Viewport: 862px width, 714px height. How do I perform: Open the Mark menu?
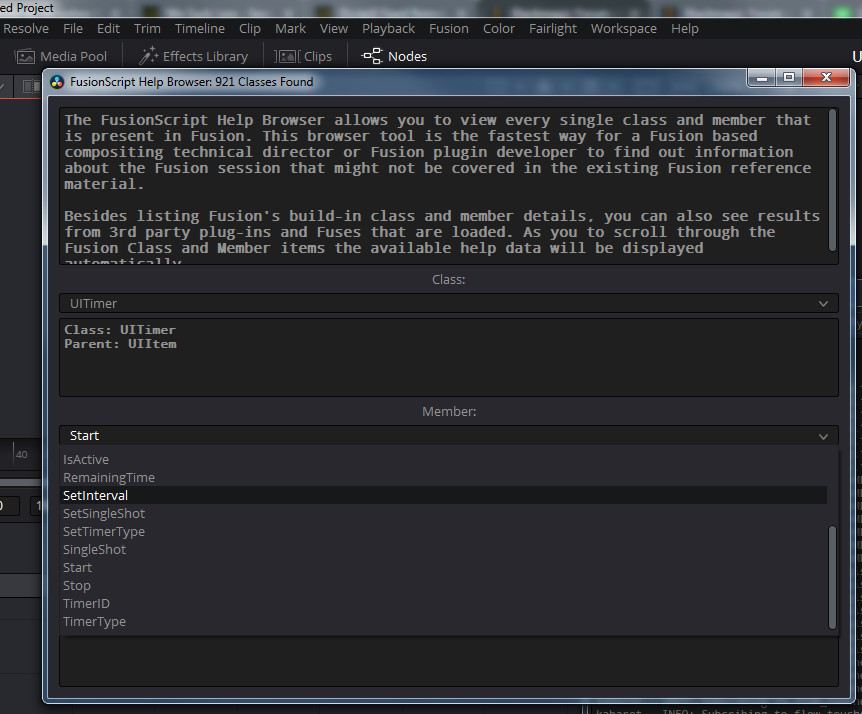click(x=290, y=29)
